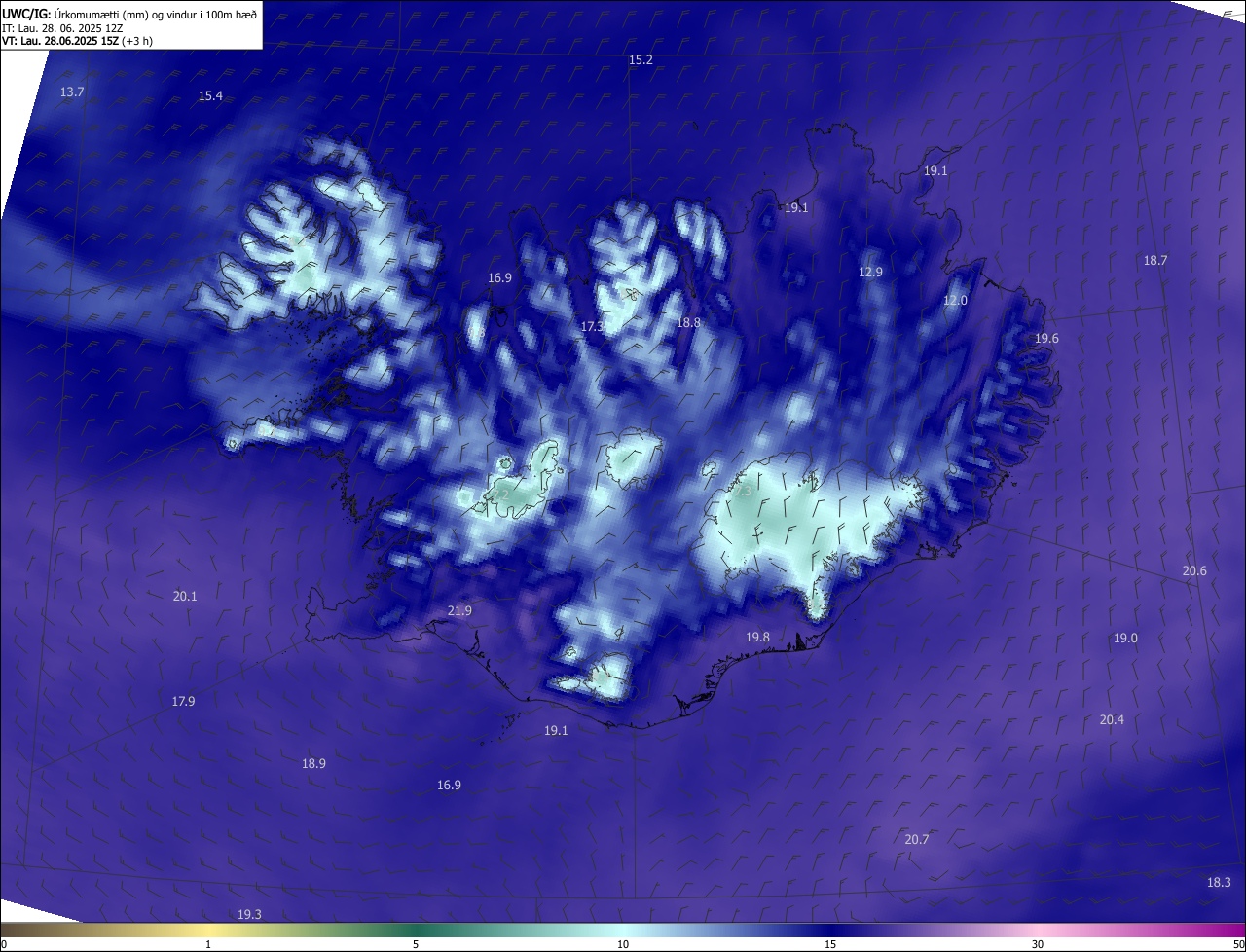
Task: Click the 20.1 value label on the map
Action: 185,596
